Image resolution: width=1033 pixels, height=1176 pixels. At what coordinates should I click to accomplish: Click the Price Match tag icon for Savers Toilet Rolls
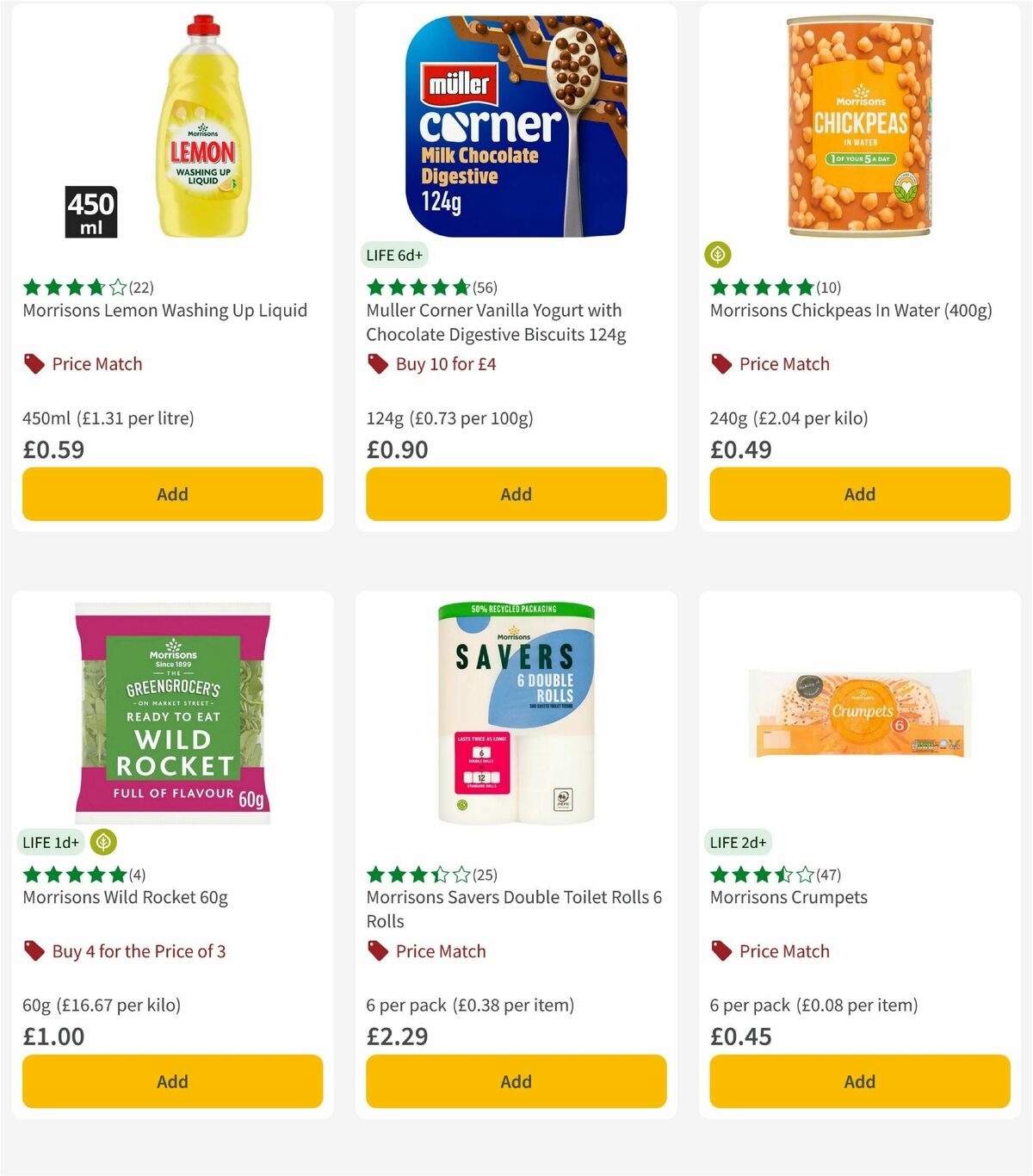(377, 951)
